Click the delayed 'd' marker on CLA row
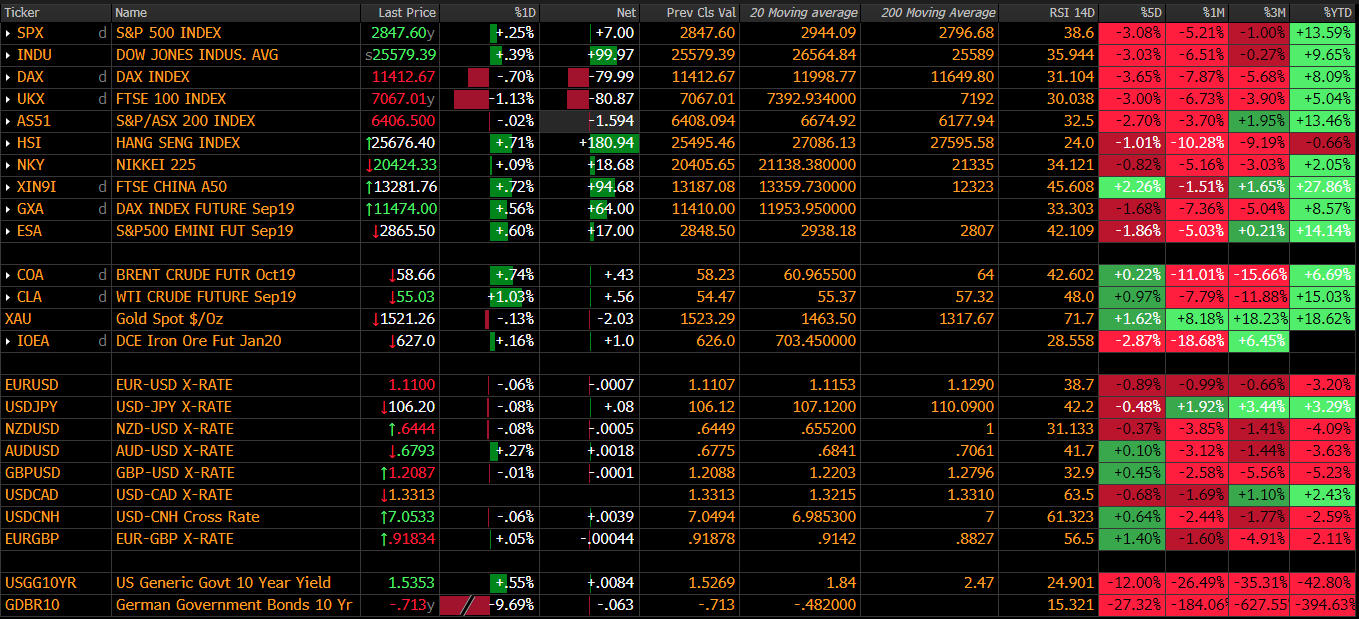The image size is (1359, 619). pos(102,297)
